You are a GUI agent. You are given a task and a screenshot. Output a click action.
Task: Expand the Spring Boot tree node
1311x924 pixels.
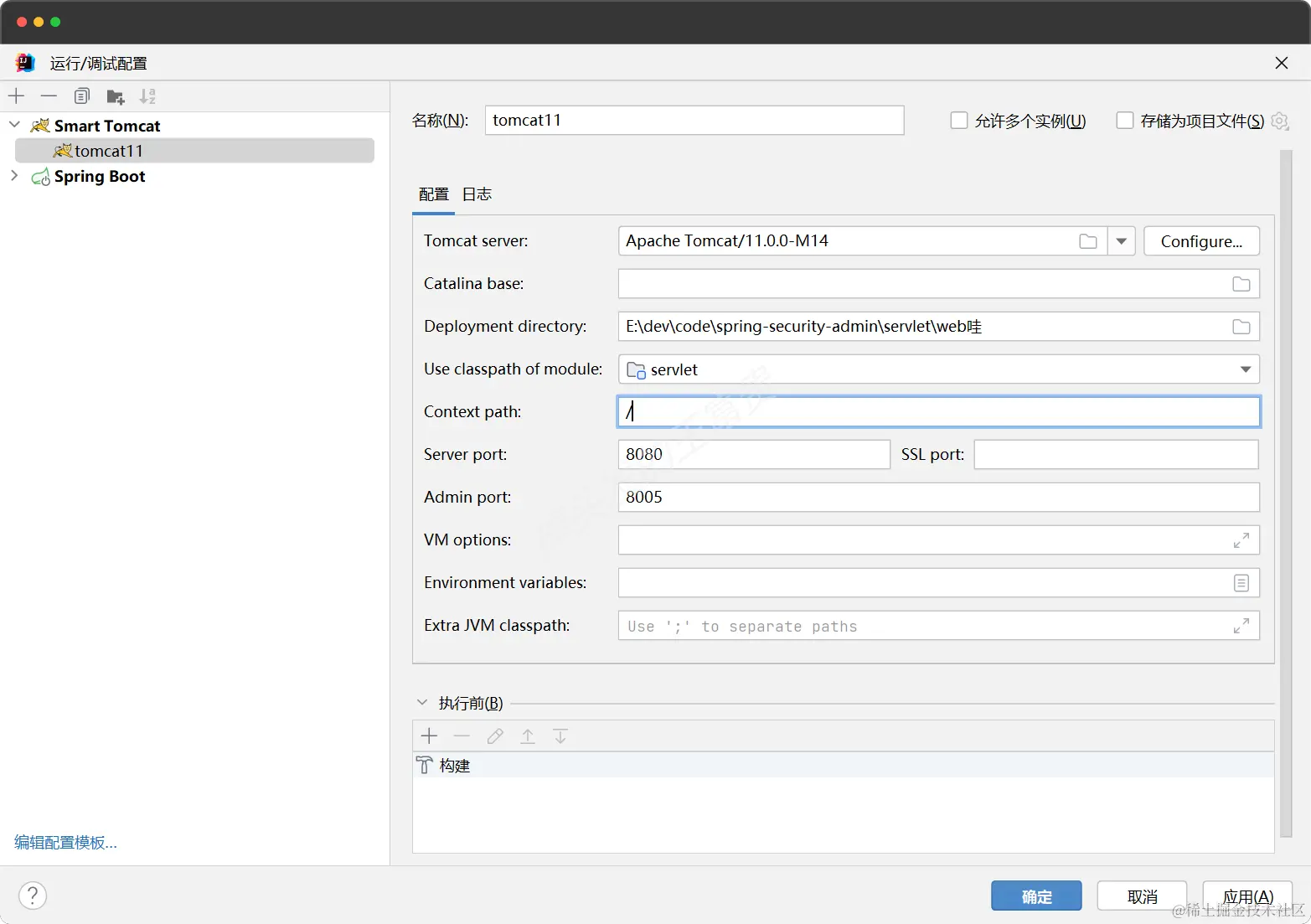click(x=14, y=176)
